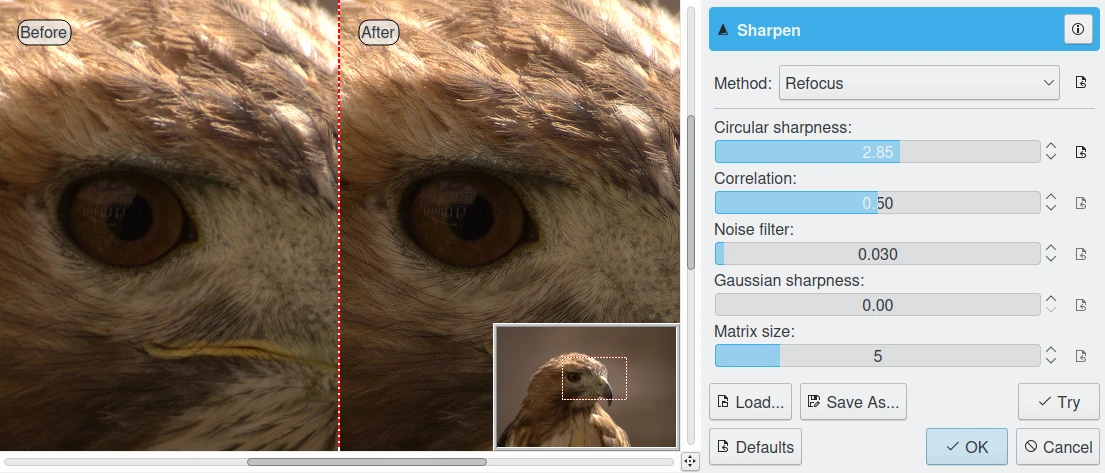Click OK to apply sharpening
The width and height of the screenshot is (1105, 473).
pyautogui.click(x=966, y=447)
